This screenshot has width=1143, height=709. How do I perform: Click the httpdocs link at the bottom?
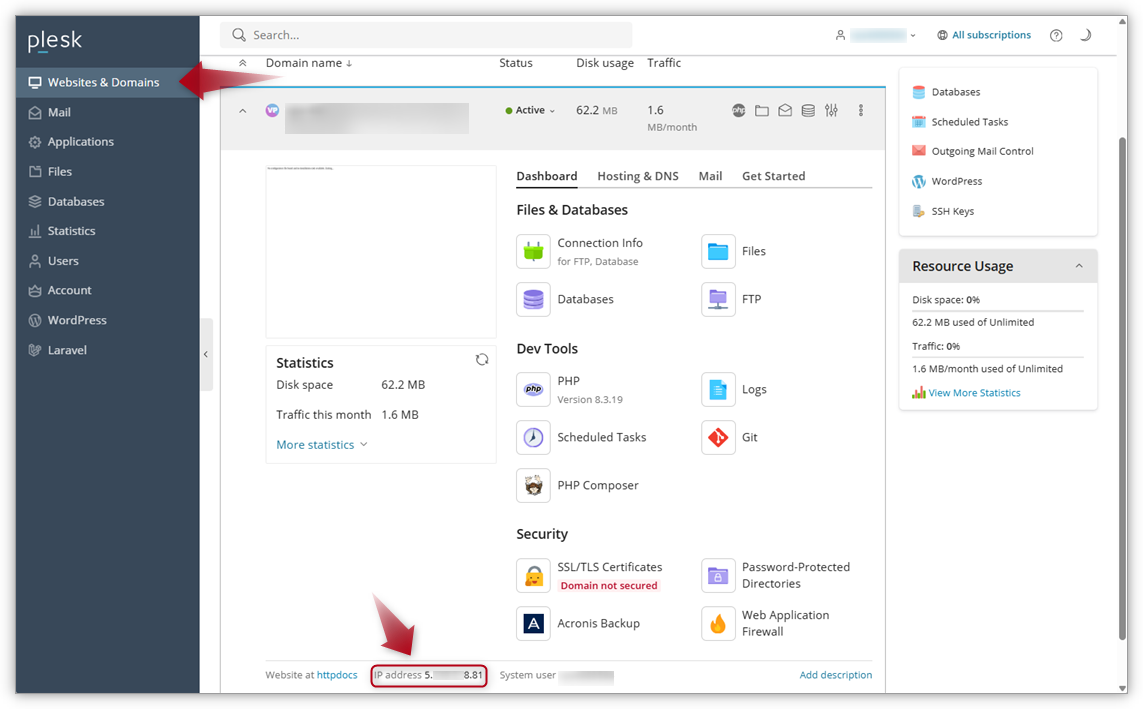pos(337,675)
